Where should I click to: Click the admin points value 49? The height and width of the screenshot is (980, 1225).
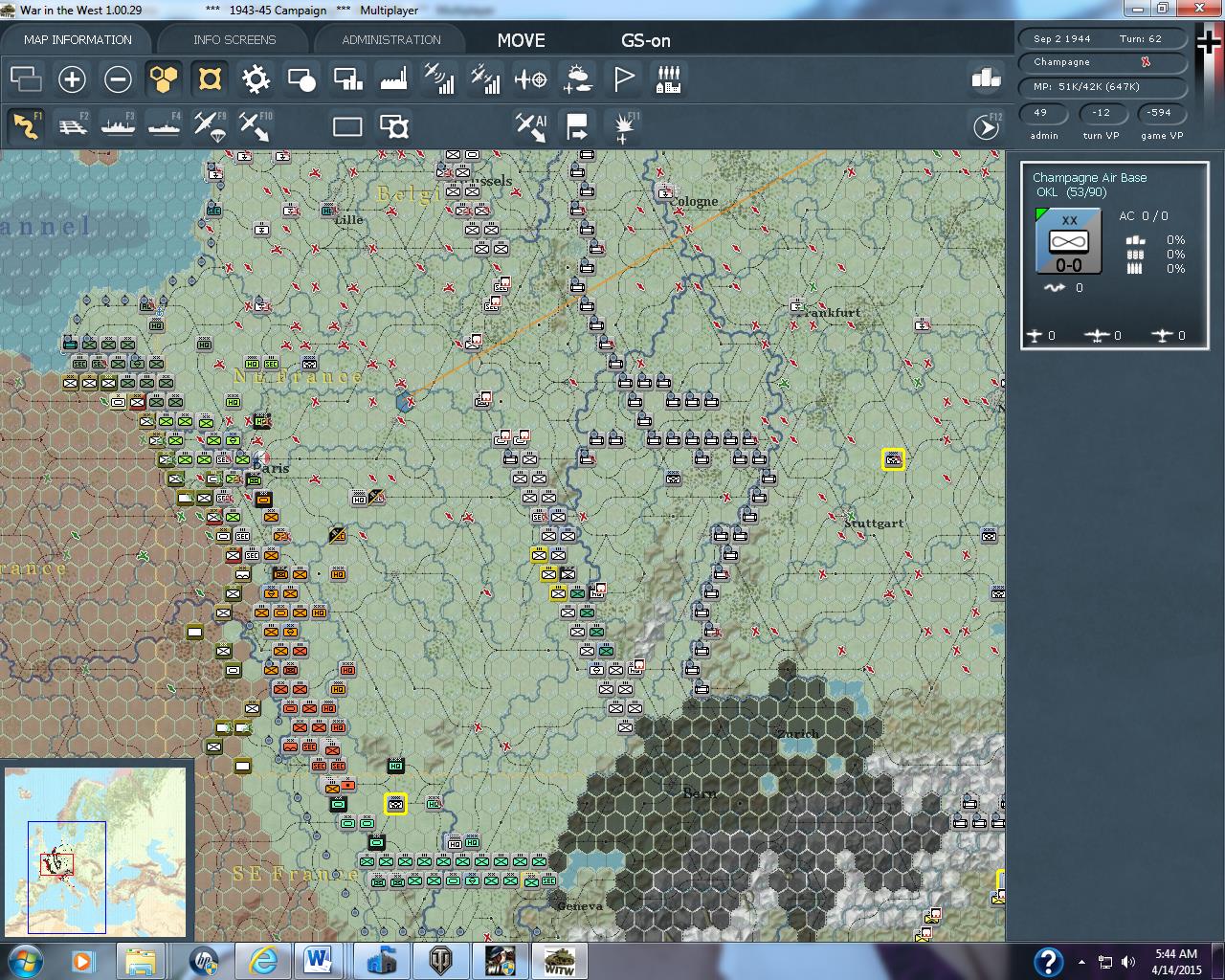[1042, 113]
